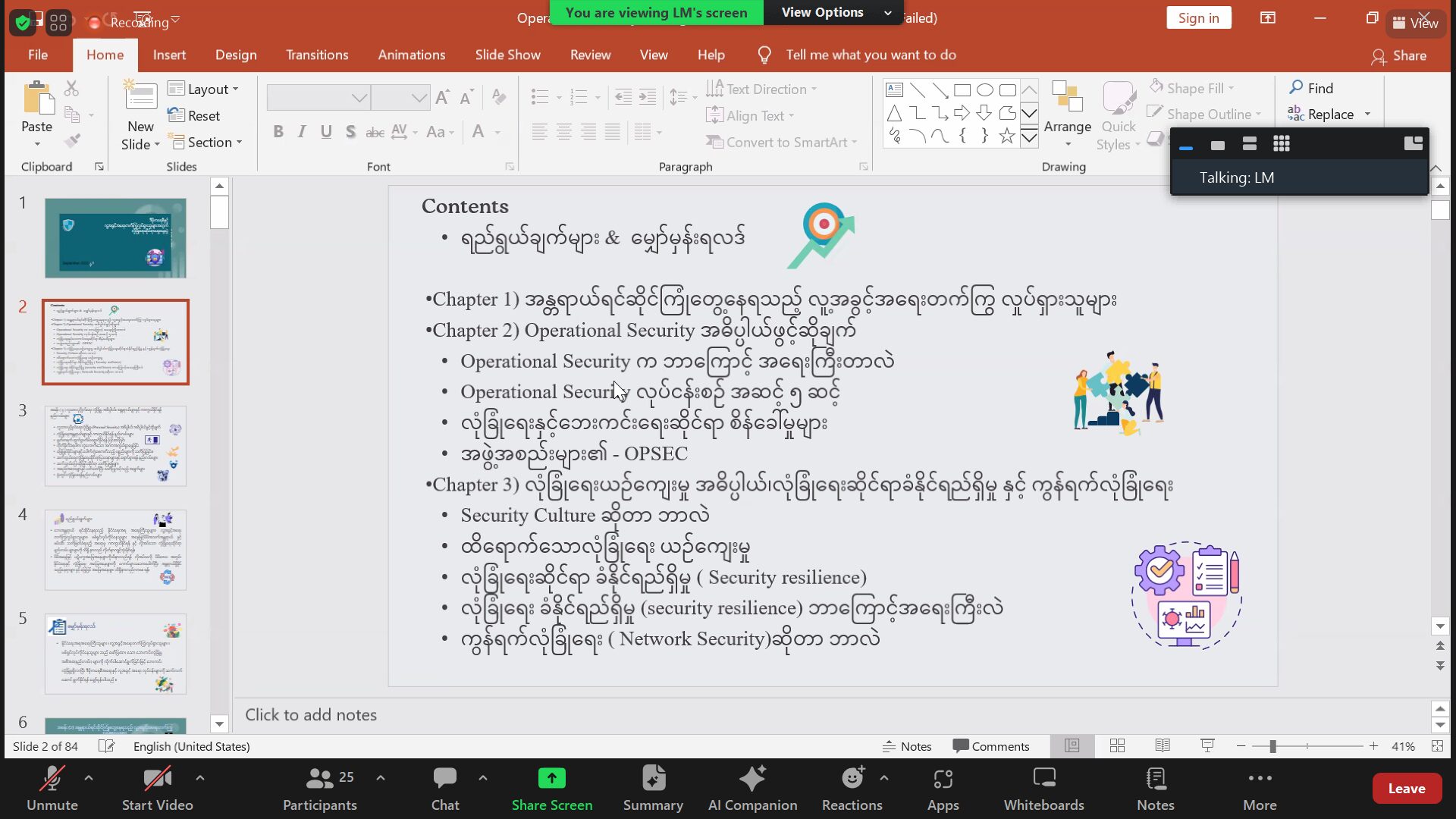Open the Slide Show tab
This screenshot has height=819, width=1456.
(x=507, y=55)
